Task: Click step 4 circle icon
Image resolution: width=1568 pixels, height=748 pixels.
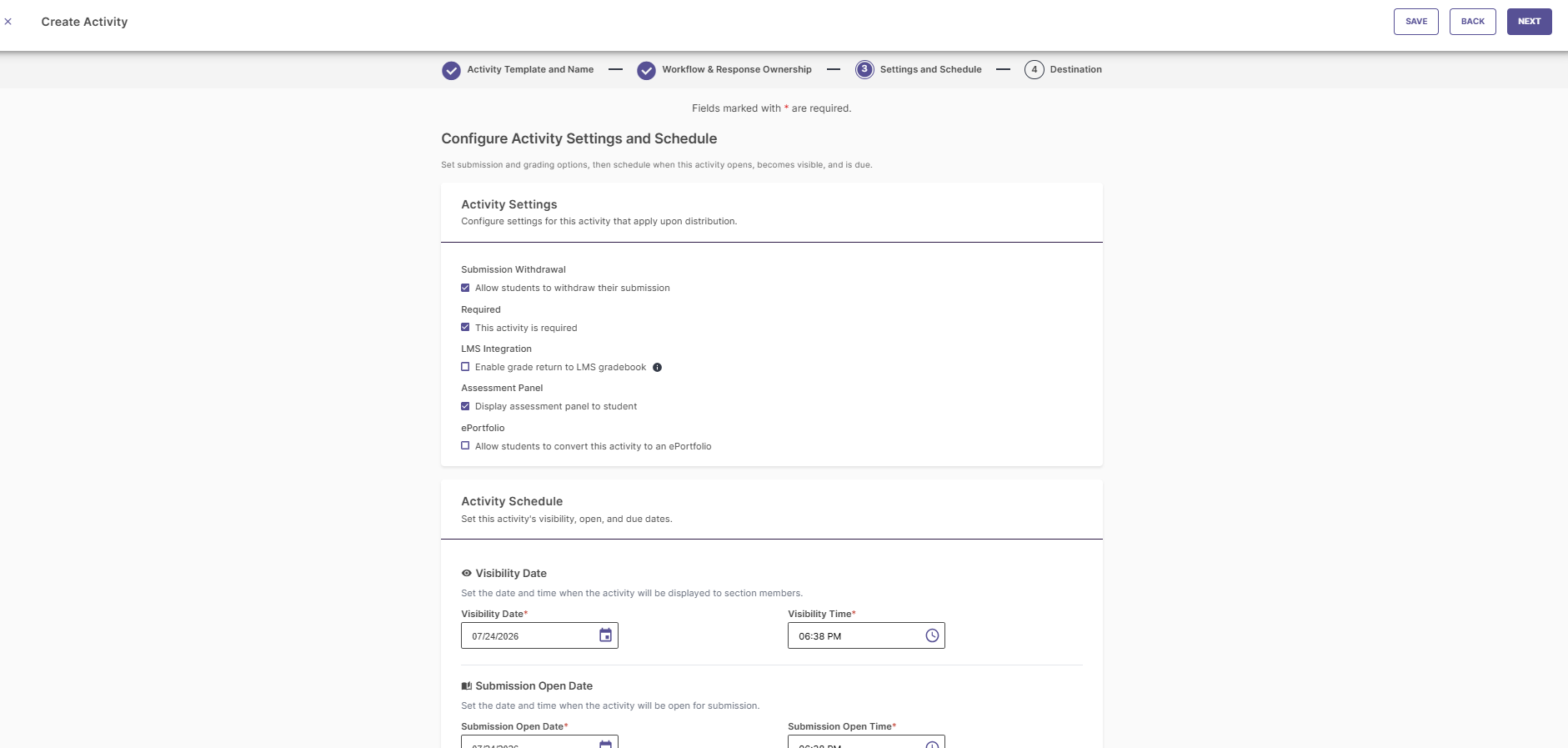Action: click(1034, 69)
